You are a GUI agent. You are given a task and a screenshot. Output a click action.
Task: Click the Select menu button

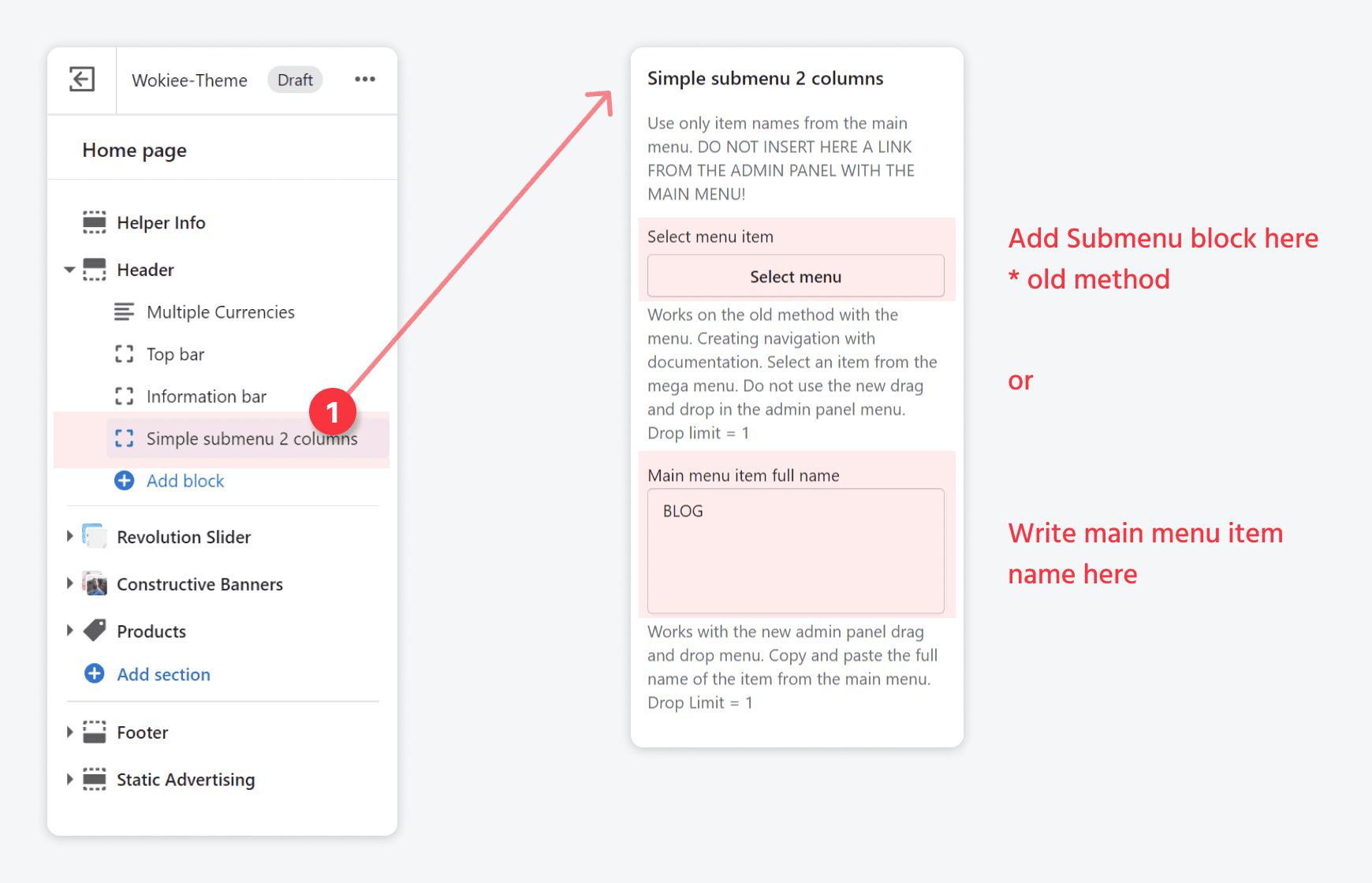tap(796, 276)
